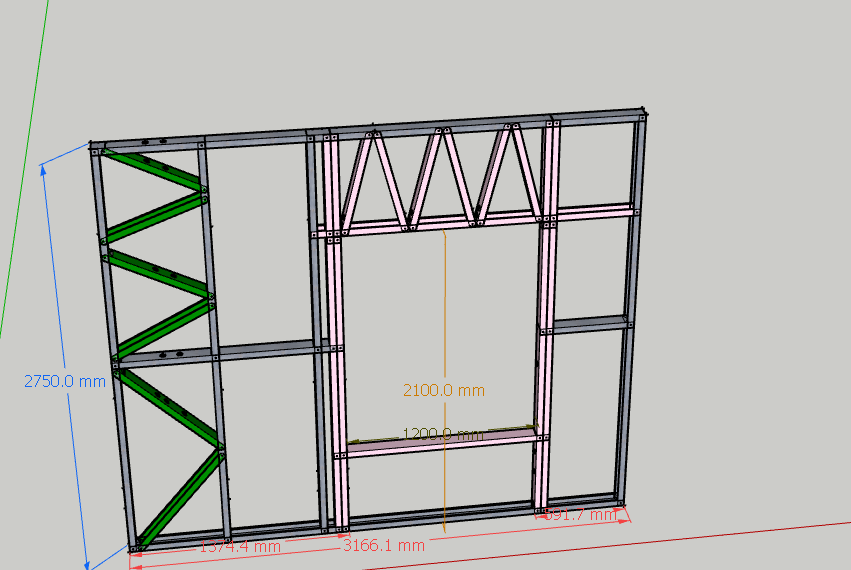Select the 2750.0 mm height dimension label
Image resolution: width=851 pixels, height=570 pixels.
click(x=65, y=381)
